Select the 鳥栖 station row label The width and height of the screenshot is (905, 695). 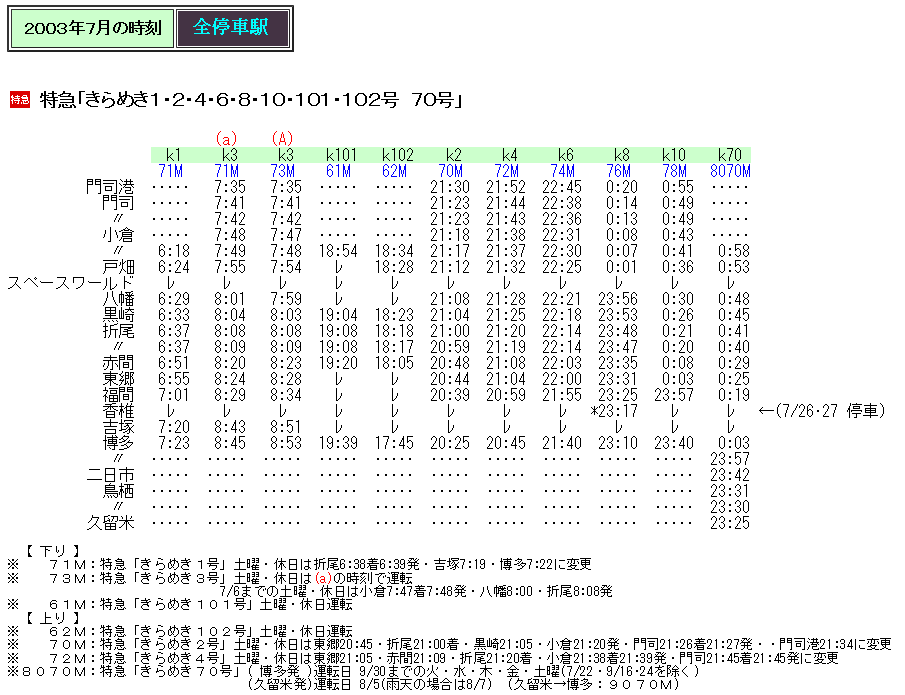point(118,491)
